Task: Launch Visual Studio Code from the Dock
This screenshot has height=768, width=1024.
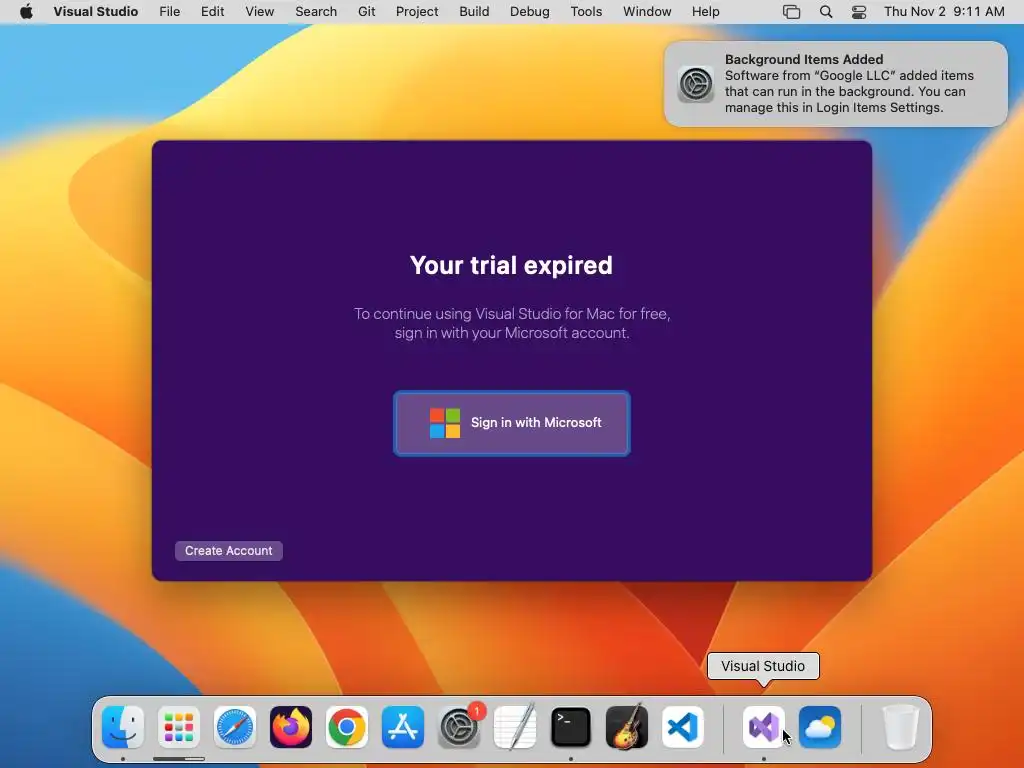Action: [x=683, y=727]
